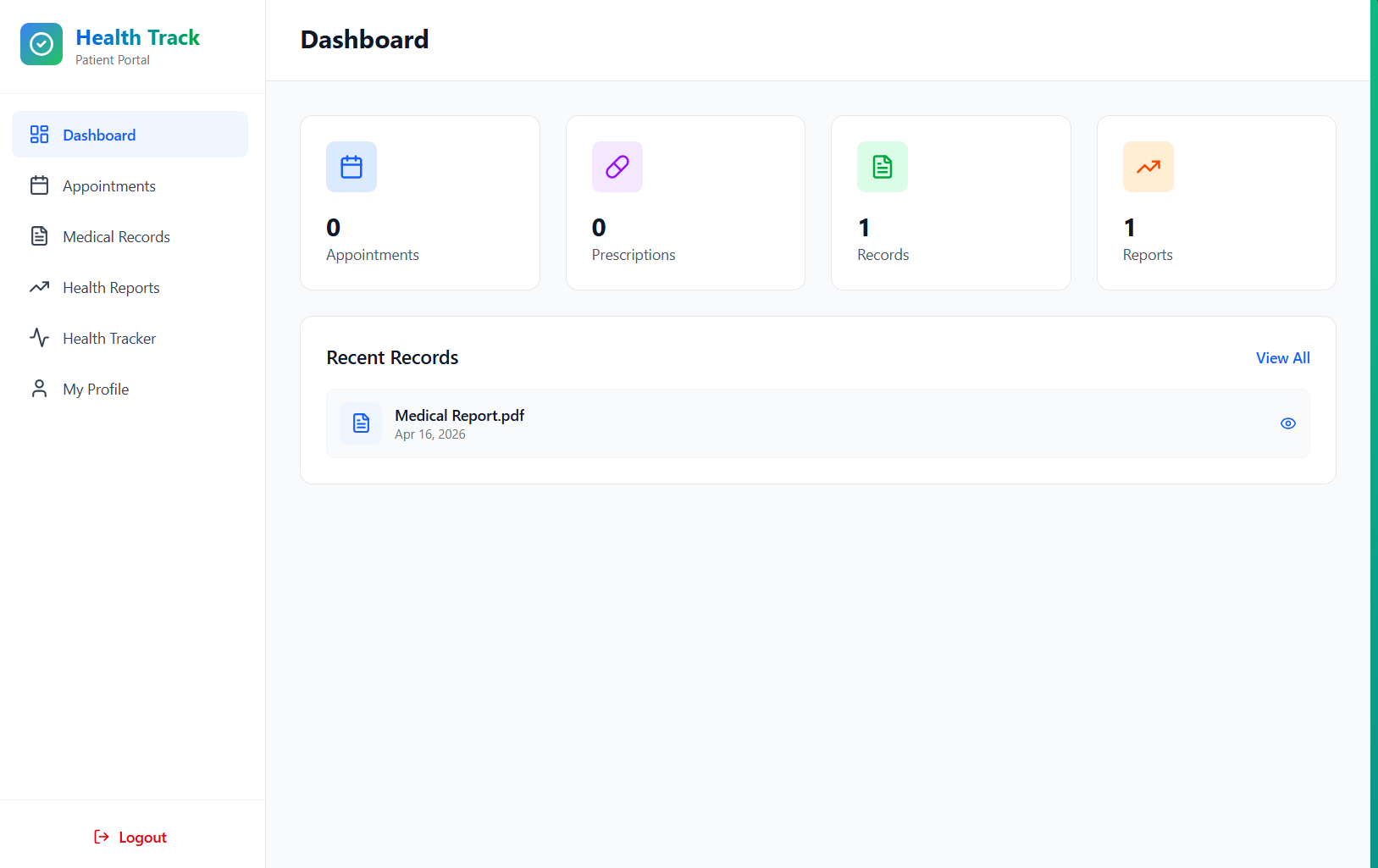Click the file thumbnail beside Medical Report.pdf
Image resolution: width=1378 pixels, height=868 pixels.
[360, 423]
